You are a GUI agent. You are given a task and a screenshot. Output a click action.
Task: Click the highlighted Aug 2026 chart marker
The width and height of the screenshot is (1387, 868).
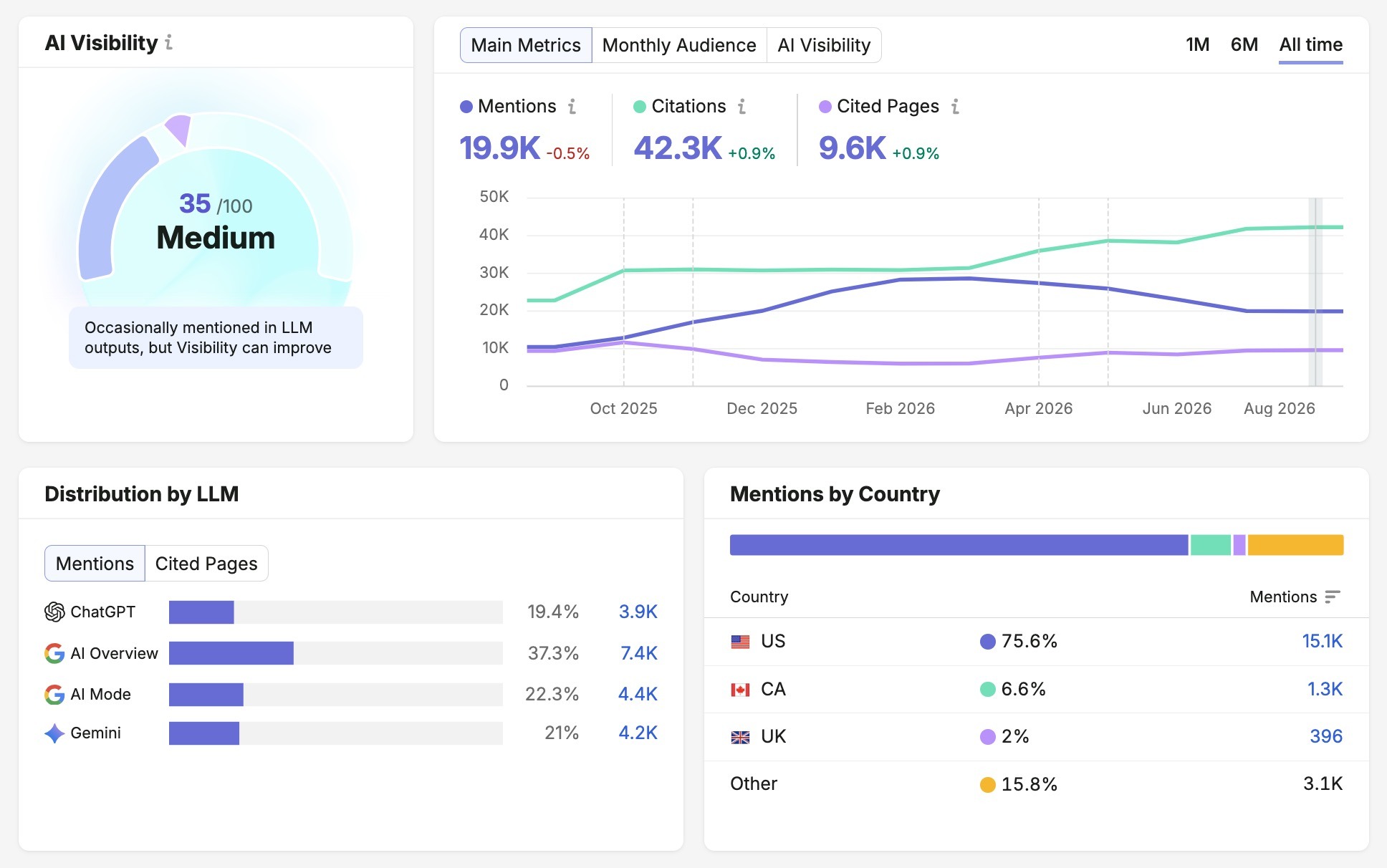pos(1315,292)
